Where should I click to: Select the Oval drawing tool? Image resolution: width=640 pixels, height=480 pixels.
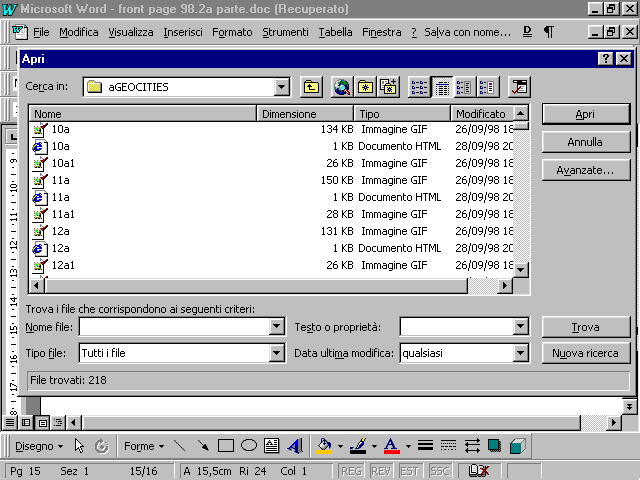[249, 446]
